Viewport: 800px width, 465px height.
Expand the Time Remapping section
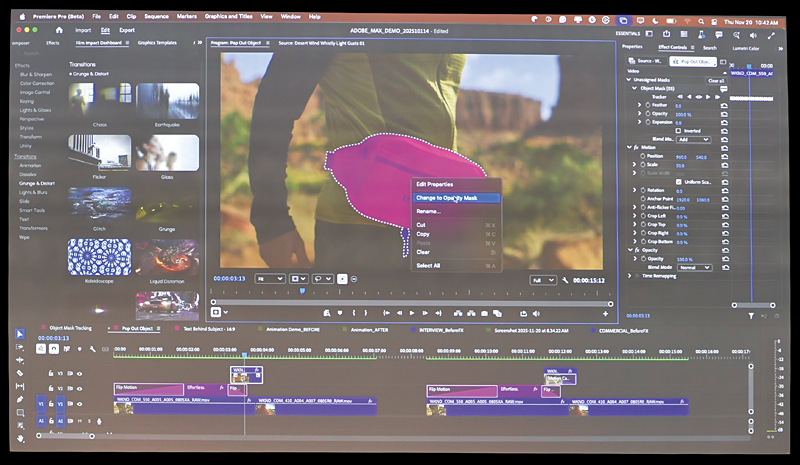coord(630,276)
